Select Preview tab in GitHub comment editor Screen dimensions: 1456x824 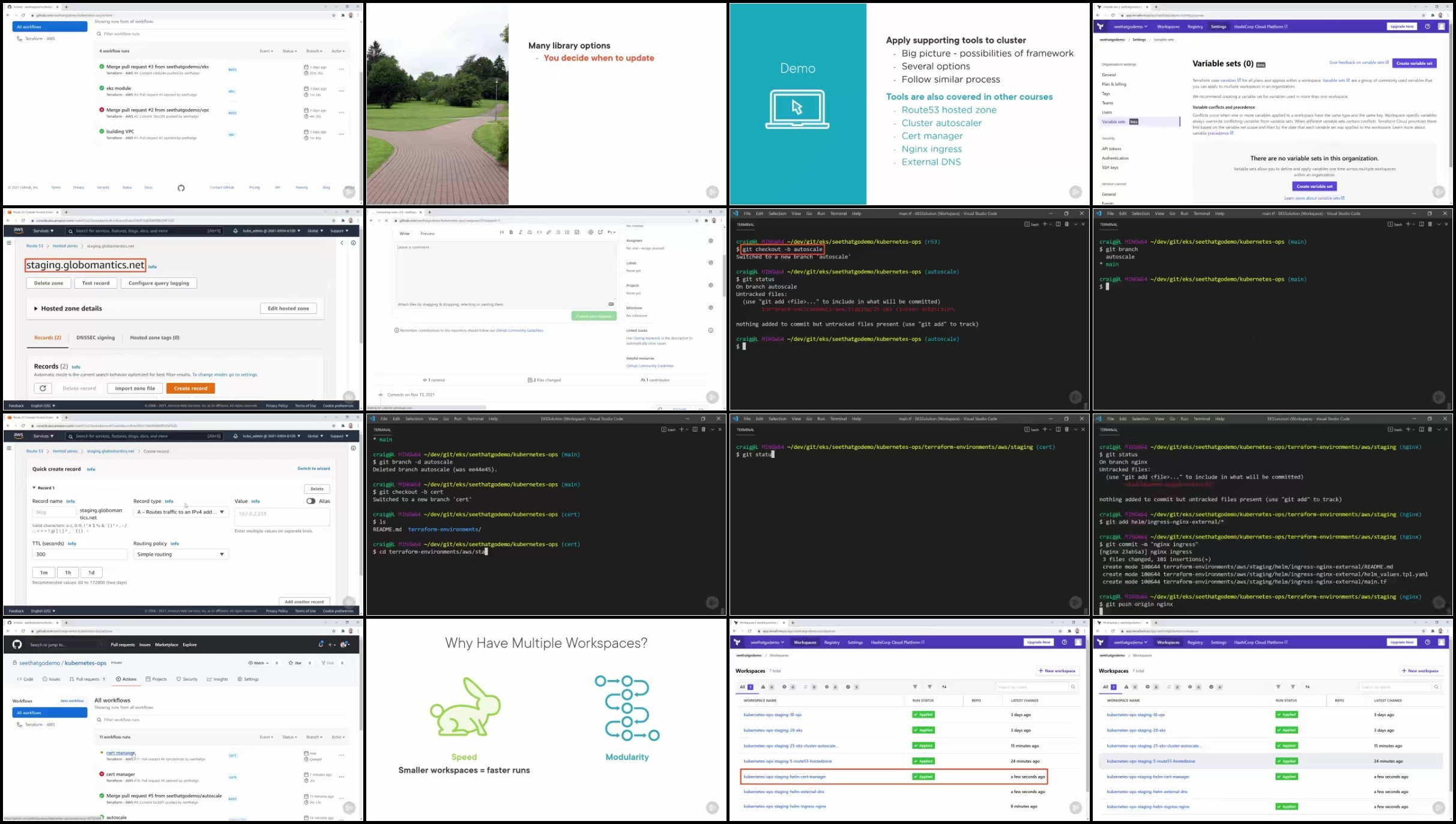click(x=427, y=233)
